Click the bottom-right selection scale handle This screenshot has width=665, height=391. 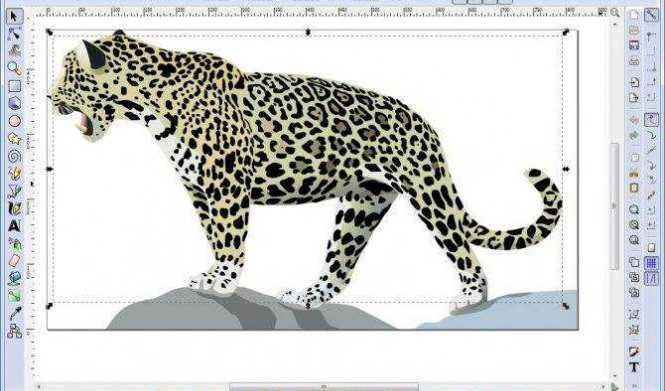point(565,306)
